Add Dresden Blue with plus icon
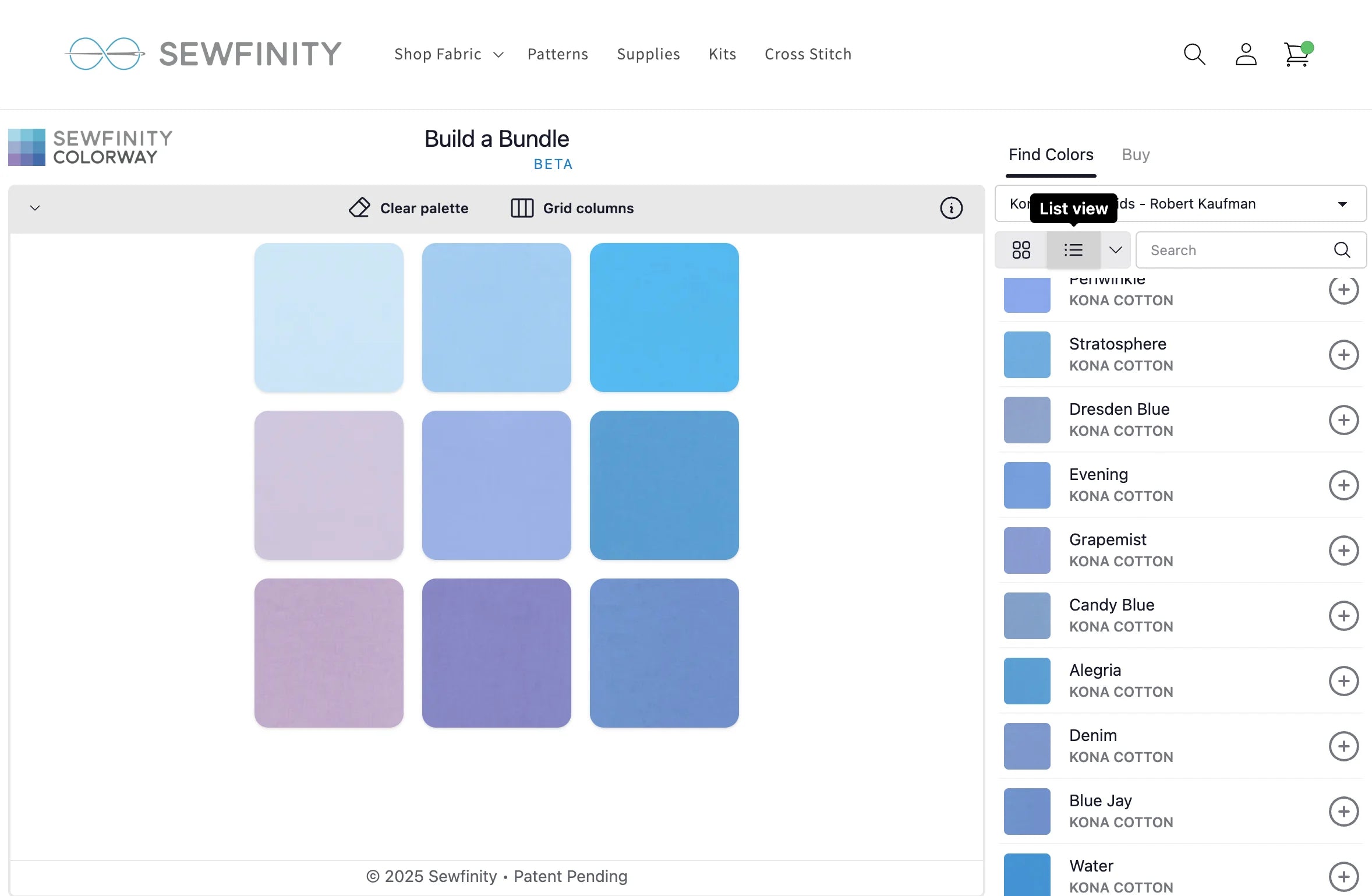 (x=1343, y=420)
